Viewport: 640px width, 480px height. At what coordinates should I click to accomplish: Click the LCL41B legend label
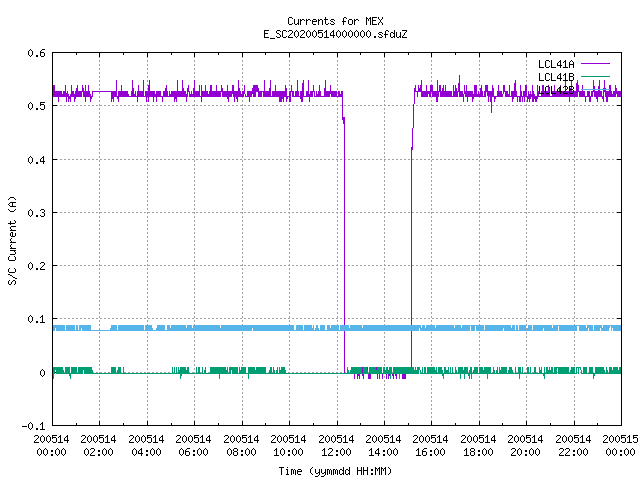coord(556,77)
